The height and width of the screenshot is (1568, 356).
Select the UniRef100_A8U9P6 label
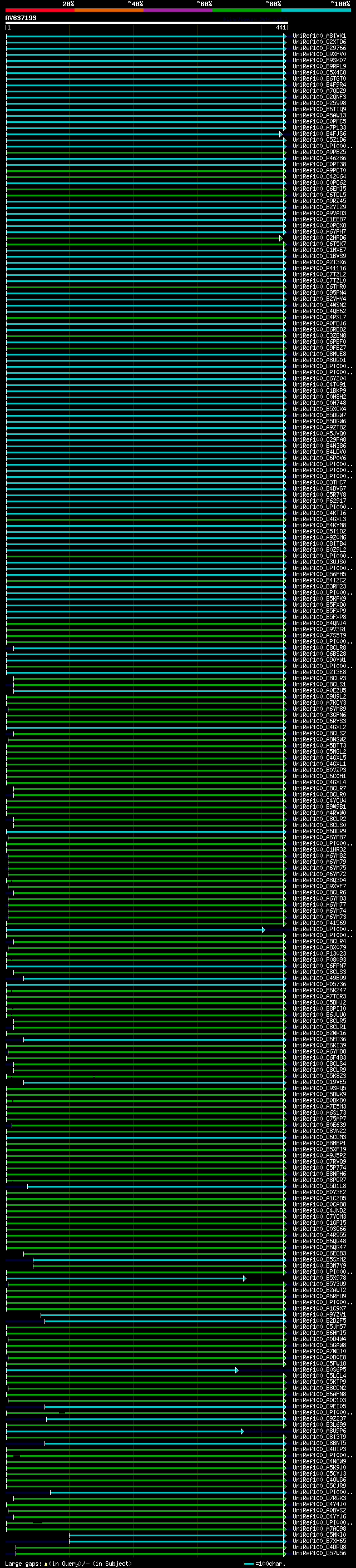319,1431
